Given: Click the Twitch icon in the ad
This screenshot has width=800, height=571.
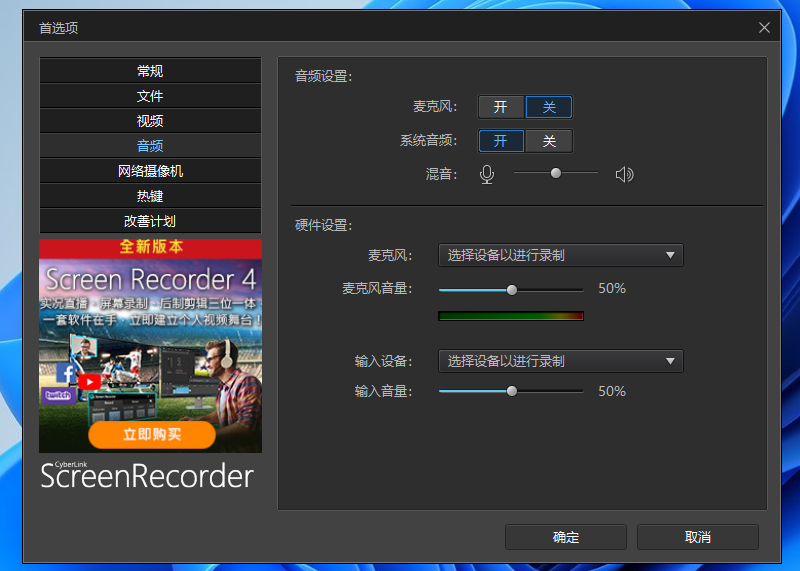Looking at the screenshot, I should [58, 395].
